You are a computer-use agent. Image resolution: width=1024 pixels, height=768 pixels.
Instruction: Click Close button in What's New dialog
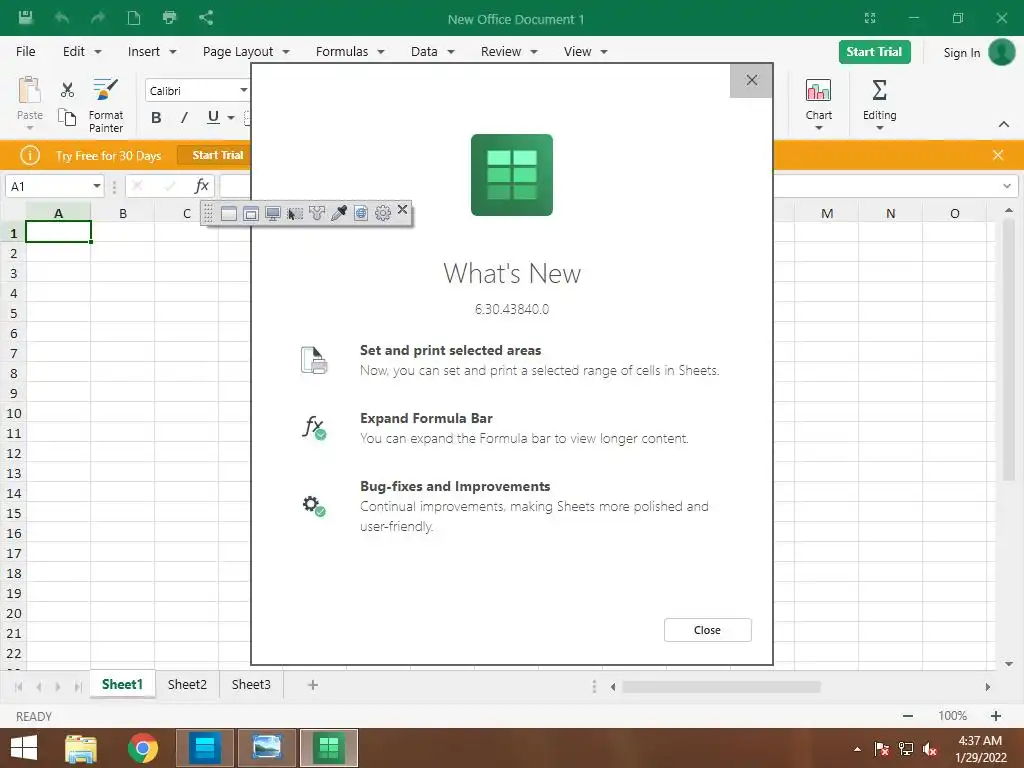[x=707, y=630]
